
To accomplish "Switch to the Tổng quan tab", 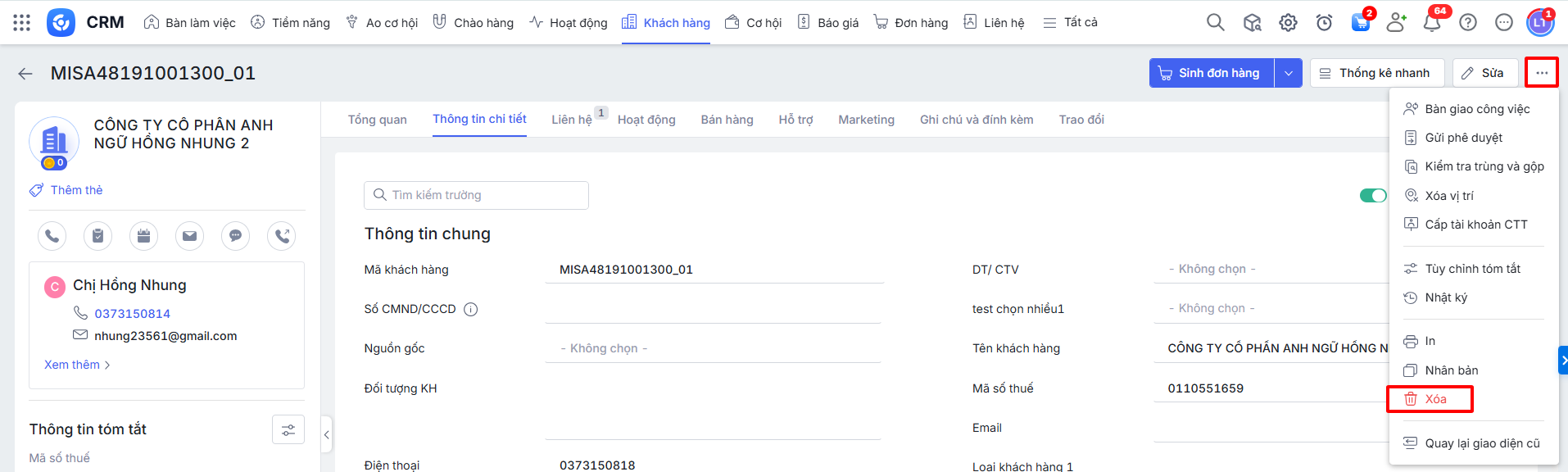I will (377, 120).
